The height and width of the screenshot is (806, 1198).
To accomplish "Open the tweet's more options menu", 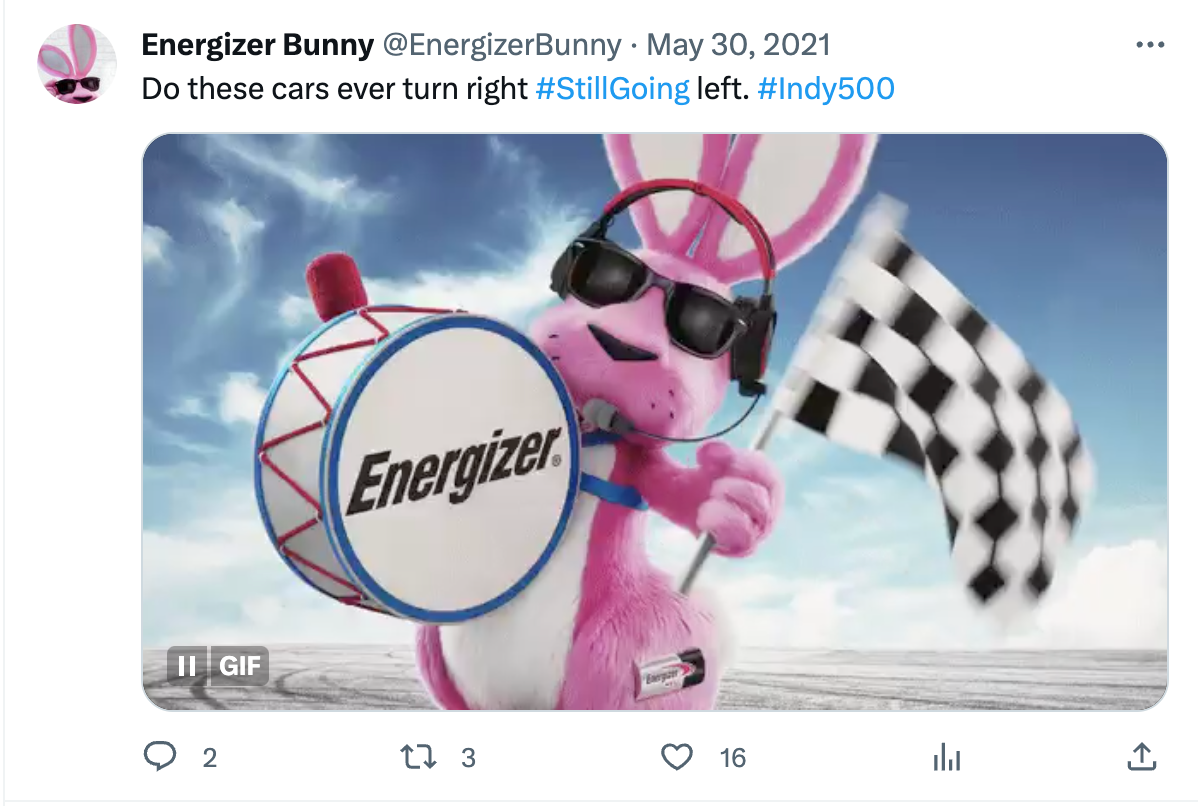I will tap(1150, 45).
